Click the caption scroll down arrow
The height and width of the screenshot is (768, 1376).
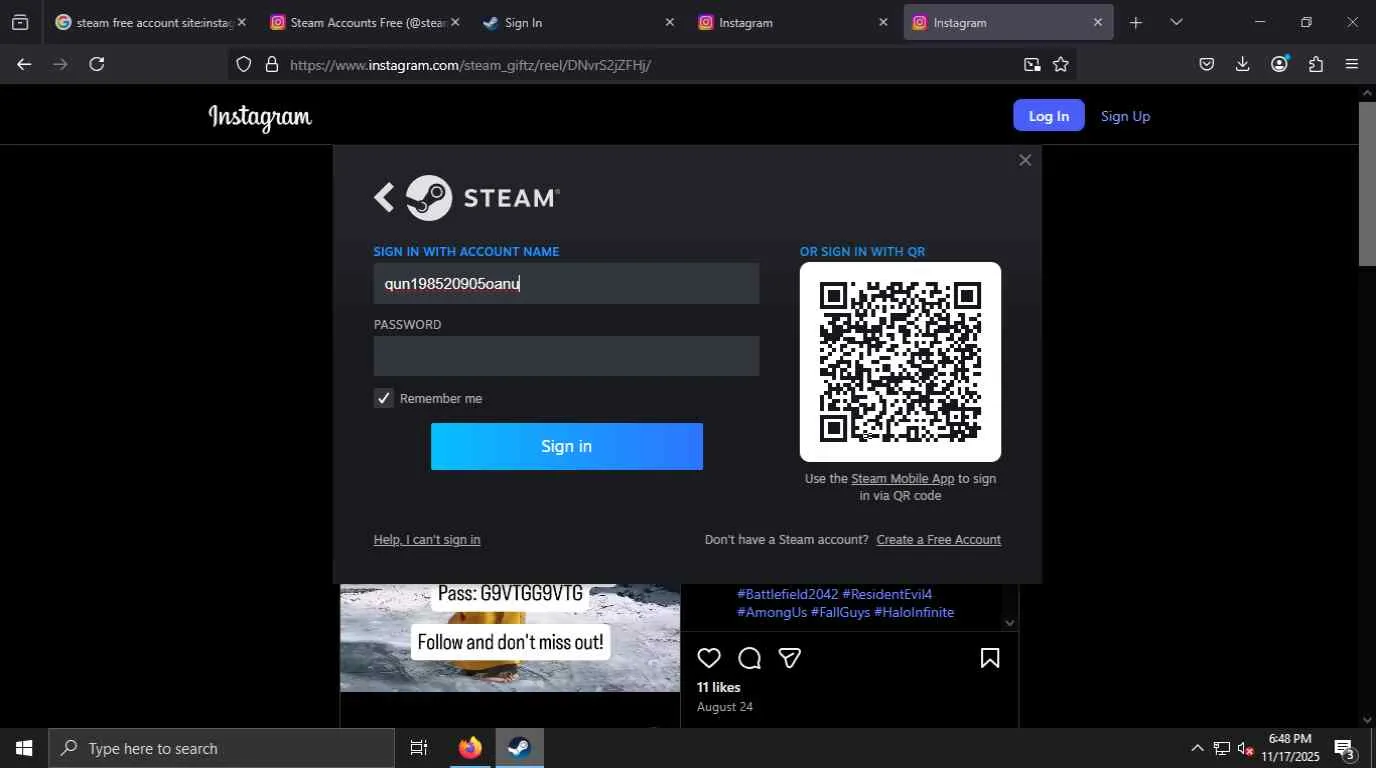[x=1009, y=623]
